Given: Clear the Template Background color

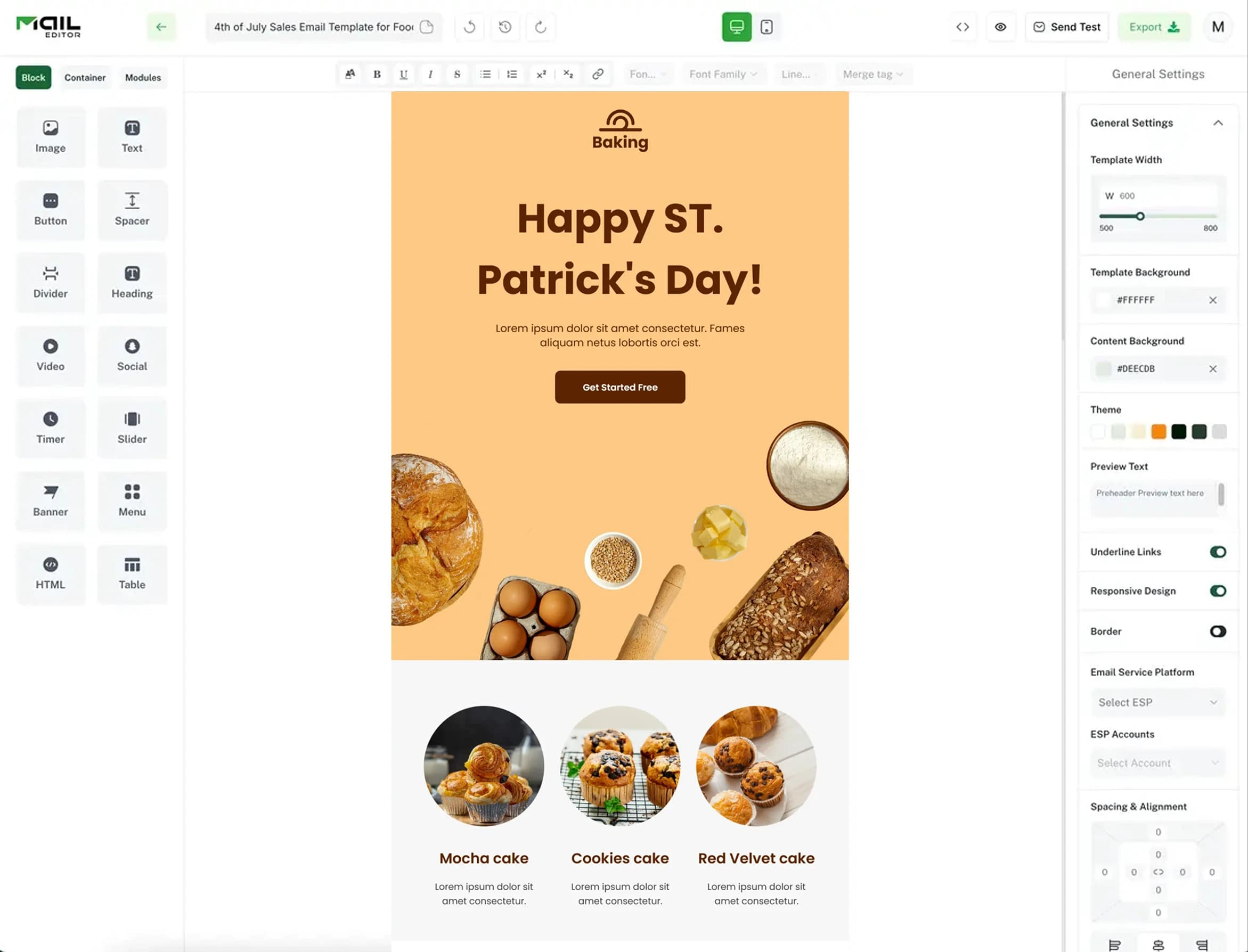Looking at the screenshot, I should click(x=1212, y=300).
